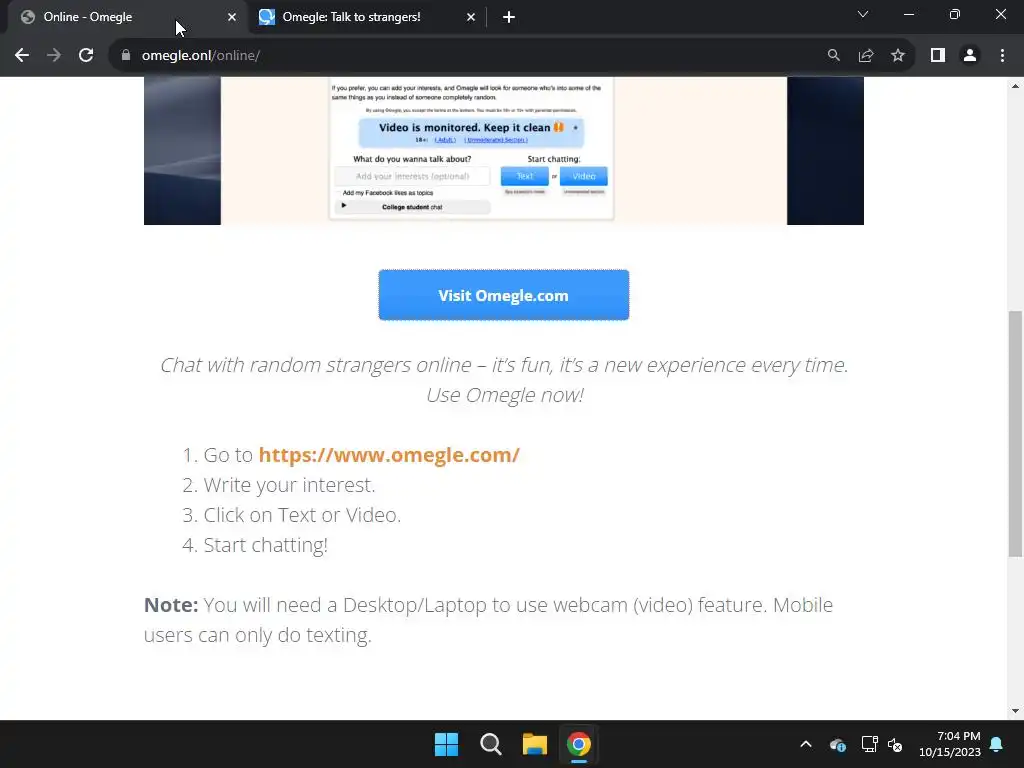Close the Omegle: Talk to strangers tab
Screen dimensions: 1024x768
coord(471,17)
